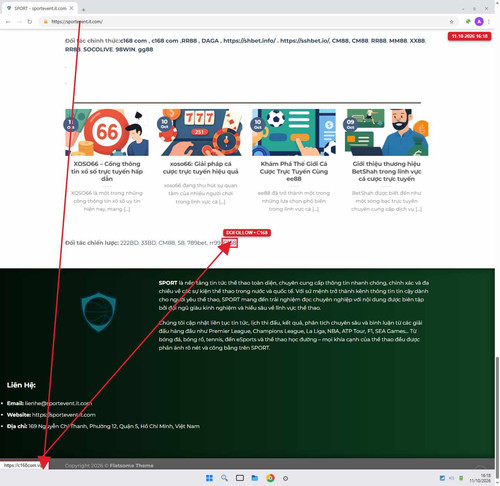Click the volume icon in system tray
The height and width of the screenshot is (486, 500).
click(452, 478)
